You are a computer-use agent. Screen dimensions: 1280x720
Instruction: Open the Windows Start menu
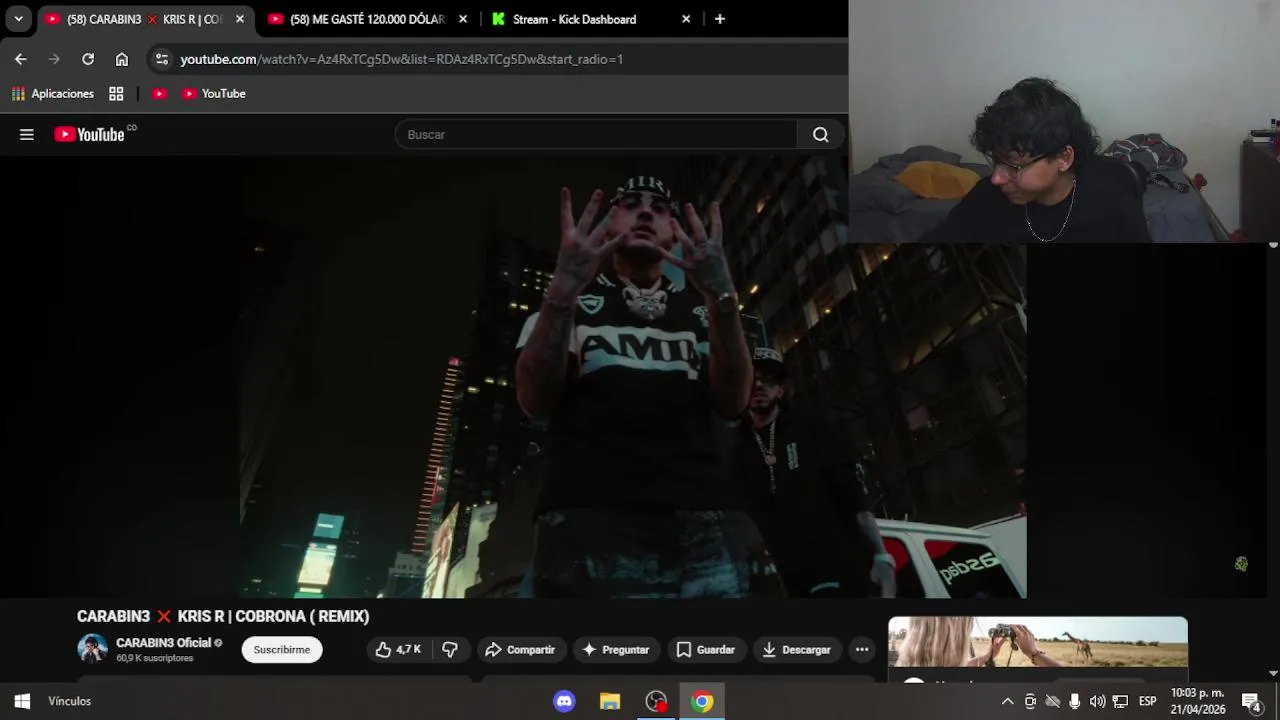tap(22, 701)
